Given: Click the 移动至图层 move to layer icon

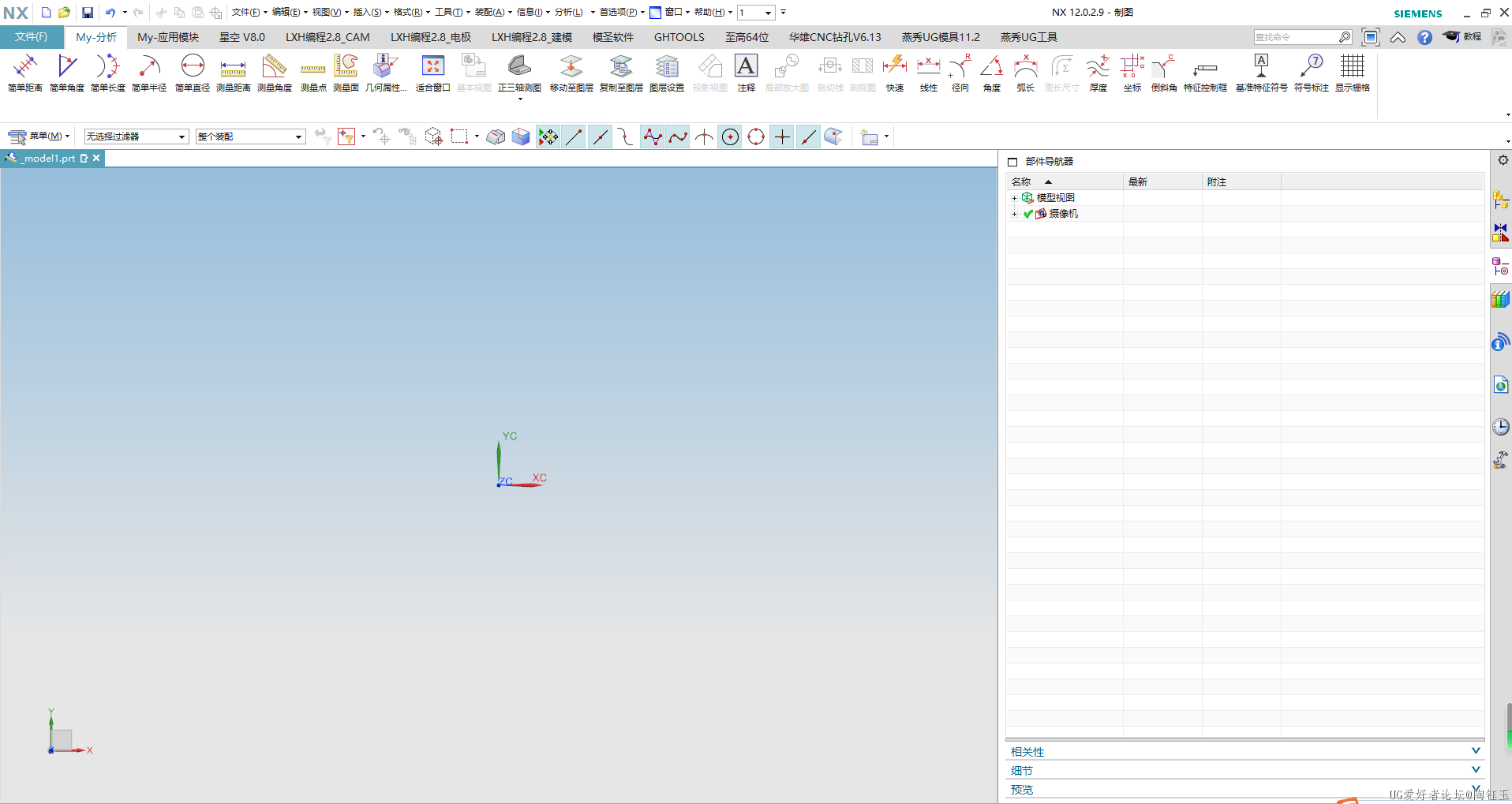Looking at the screenshot, I should [x=571, y=73].
